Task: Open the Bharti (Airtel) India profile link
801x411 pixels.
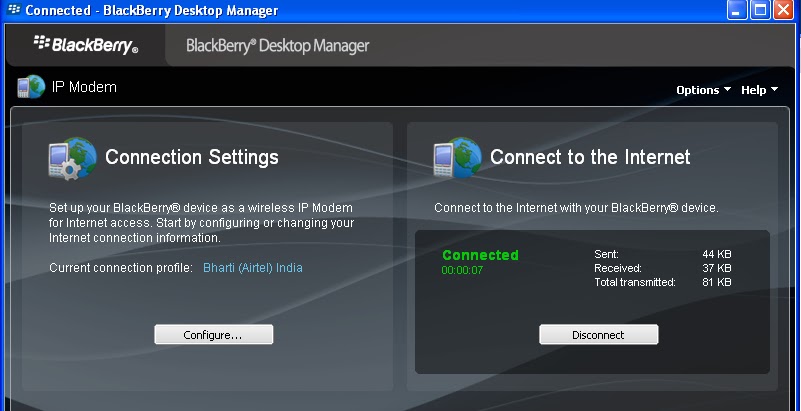Action: coord(253,268)
